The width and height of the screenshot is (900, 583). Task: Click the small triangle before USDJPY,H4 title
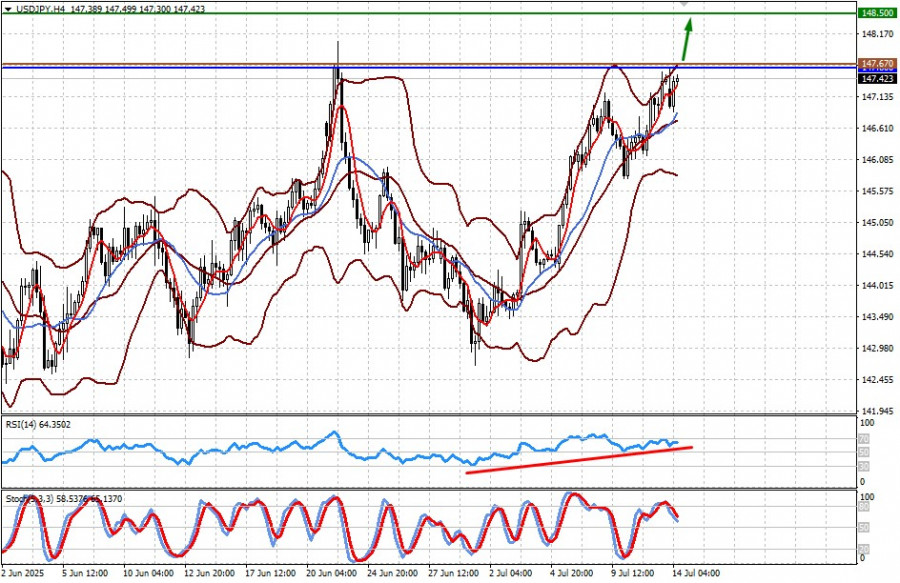click(8, 9)
